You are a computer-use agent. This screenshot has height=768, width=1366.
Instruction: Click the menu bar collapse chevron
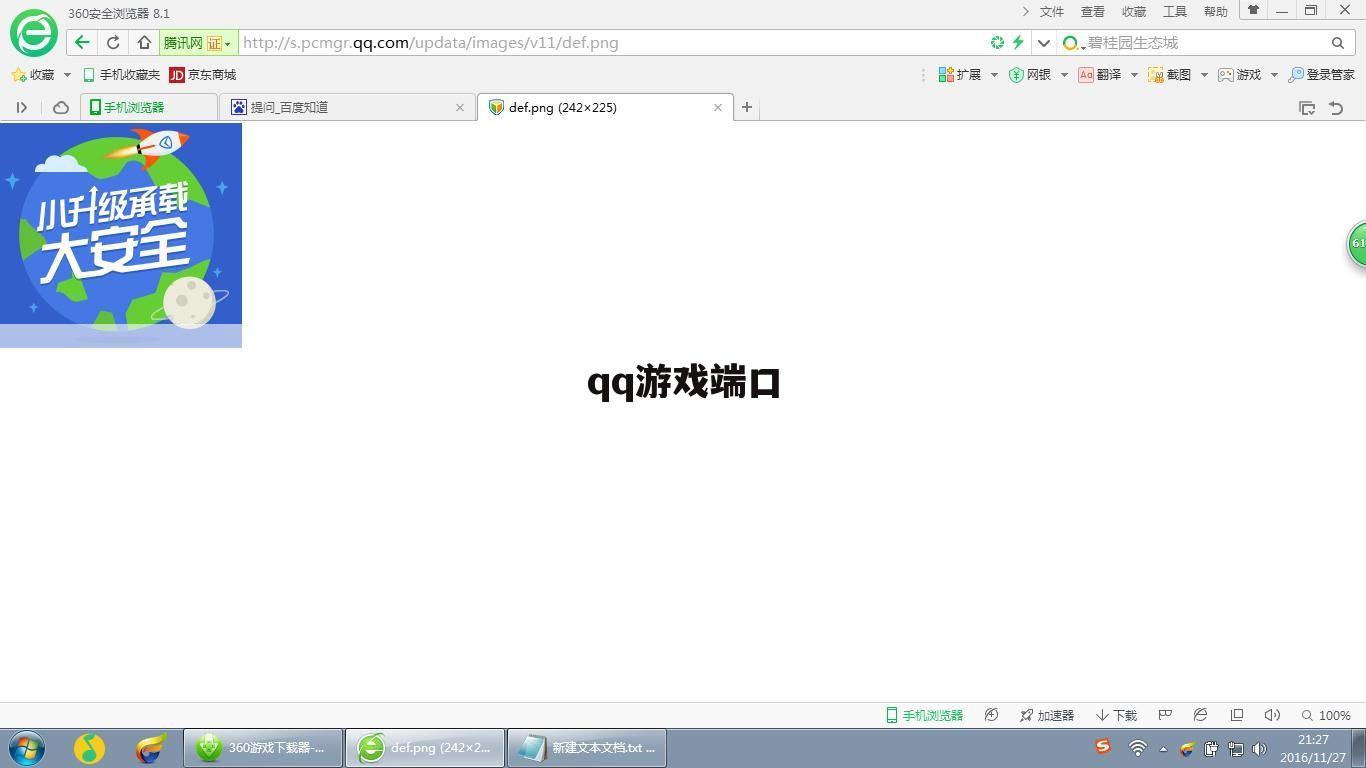pyautogui.click(x=1025, y=12)
